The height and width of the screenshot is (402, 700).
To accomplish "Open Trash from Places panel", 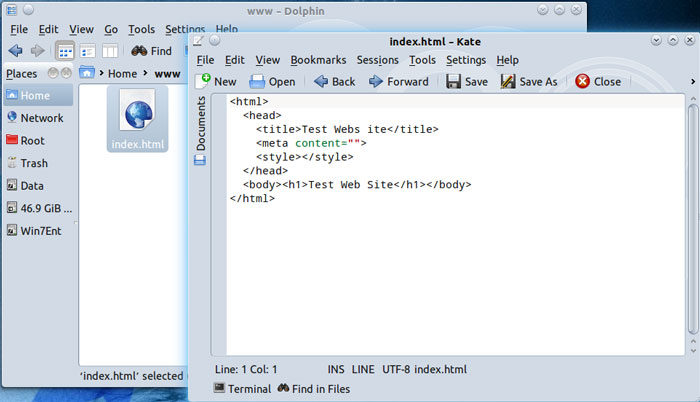I will pyautogui.click(x=38, y=163).
